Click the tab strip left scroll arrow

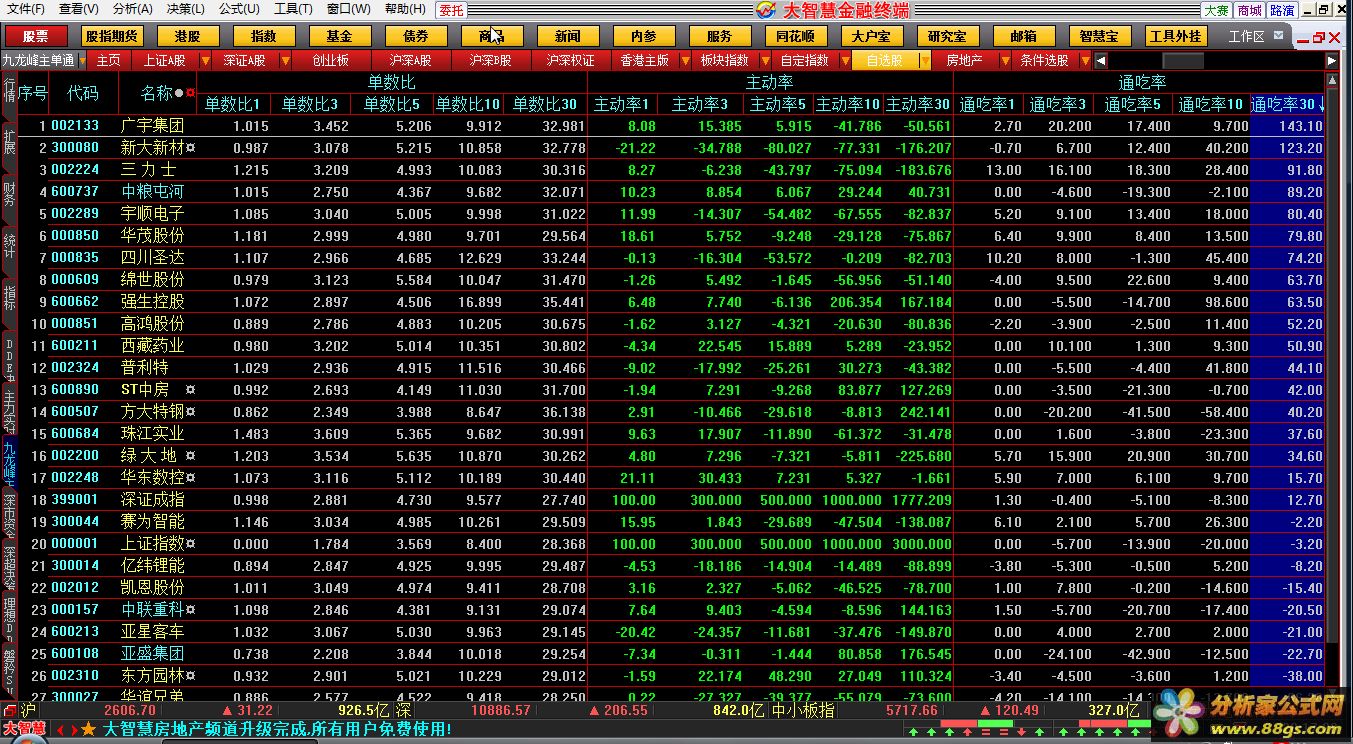pos(1100,60)
